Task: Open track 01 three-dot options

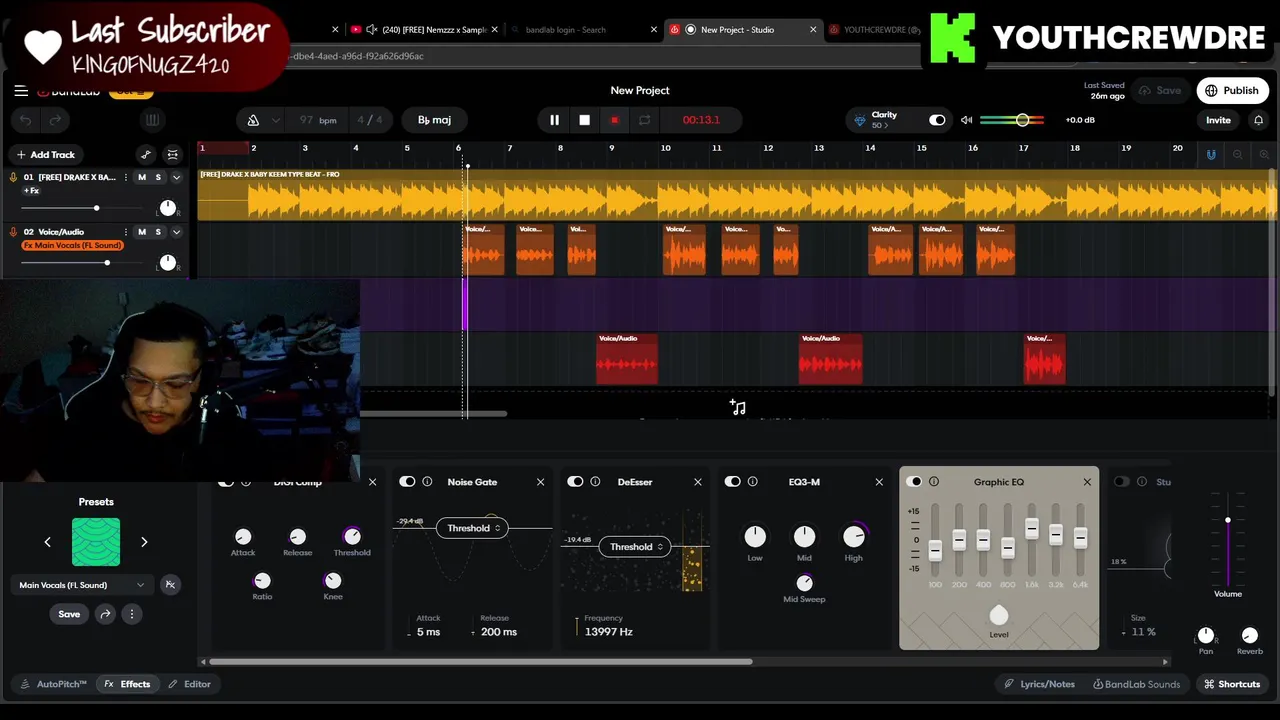Action: pyautogui.click(x=126, y=177)
